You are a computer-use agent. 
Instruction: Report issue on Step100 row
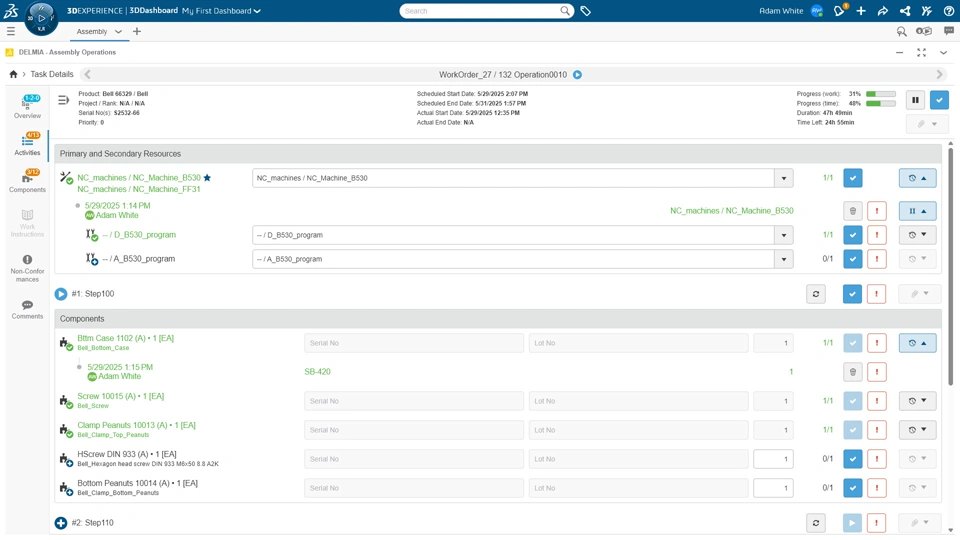click(x=876, y=294)
